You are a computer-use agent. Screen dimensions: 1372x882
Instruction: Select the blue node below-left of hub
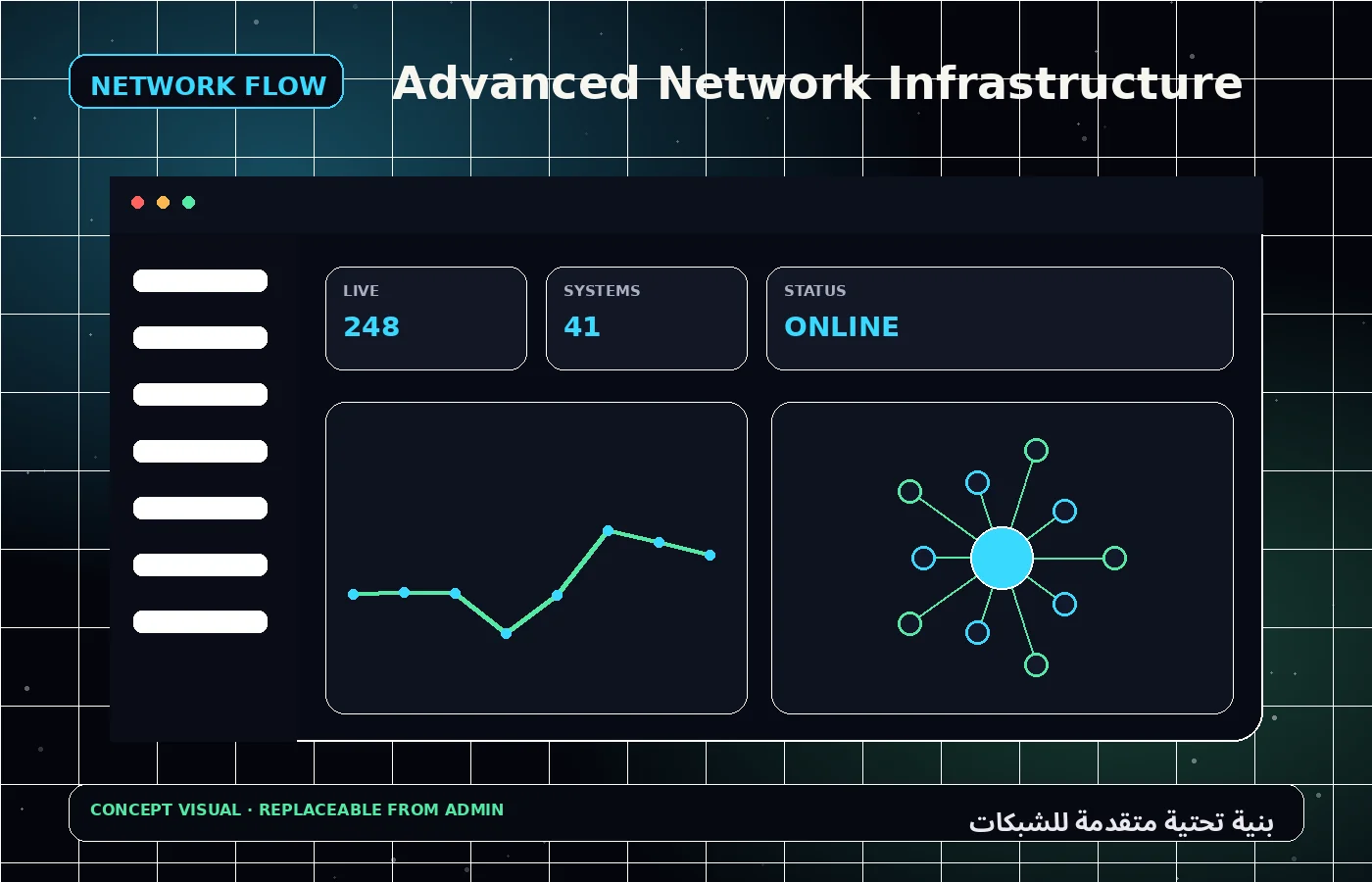(x=978, y=633)
